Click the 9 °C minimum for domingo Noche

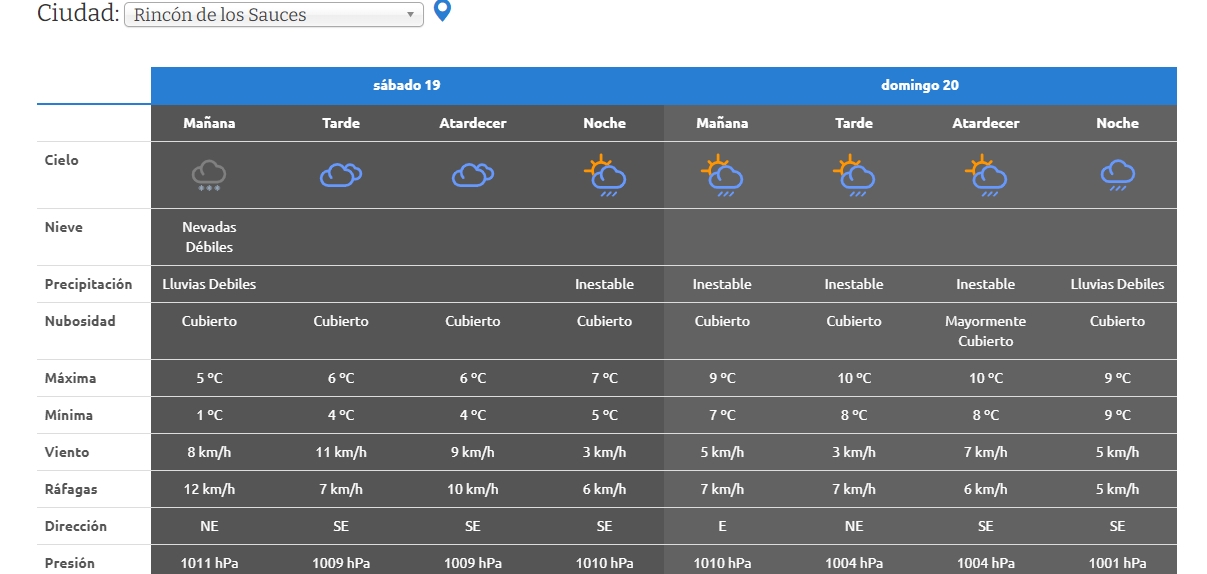(1117, 415)
